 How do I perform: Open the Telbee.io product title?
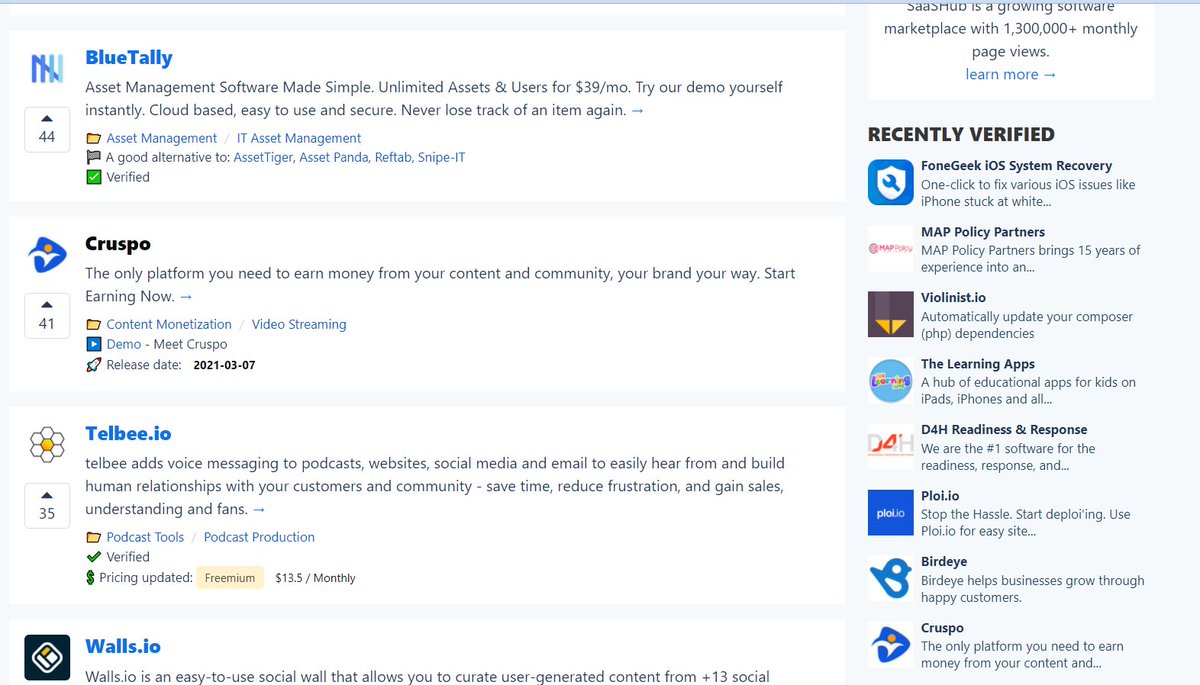point(128,434)
